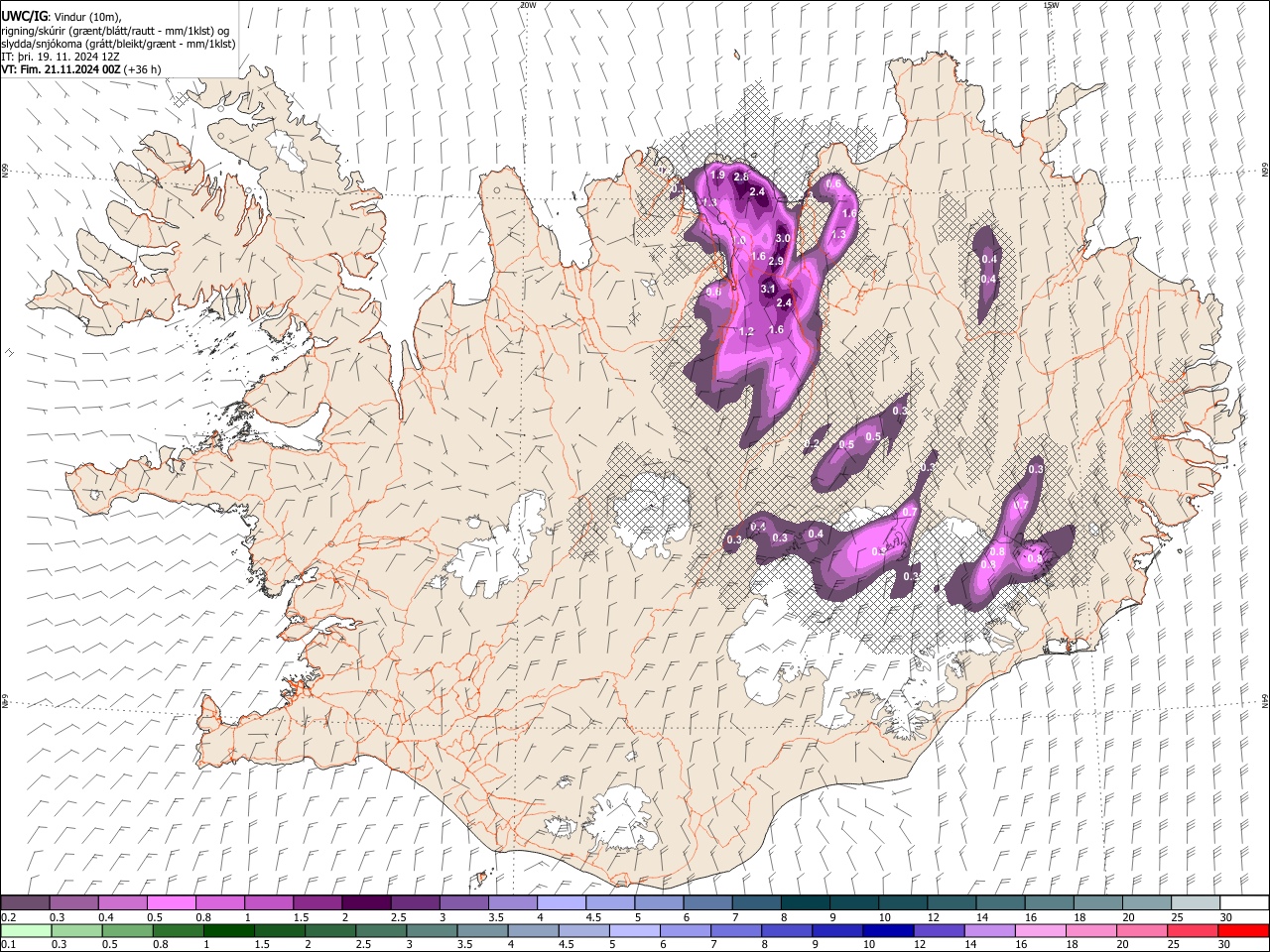This screenshot has height=952, width=1270.
Task: Pick the lavender snow swatch between 4 and 4.5
Action: [x=560, y=902]
